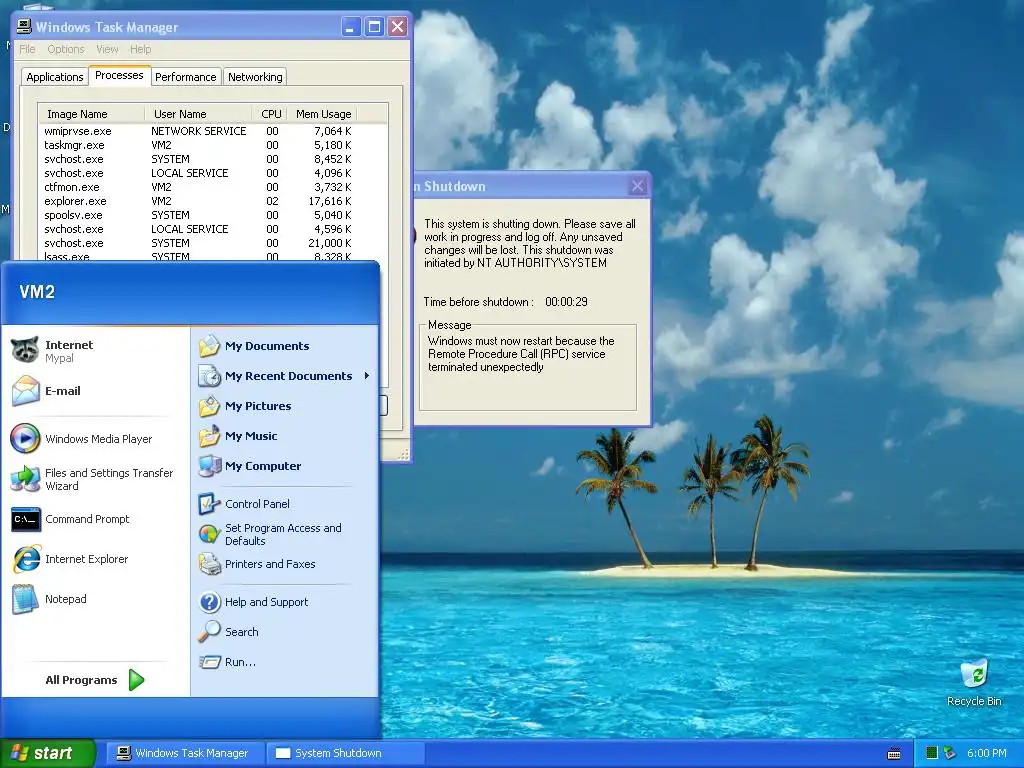Image resolution: width=1024 pixels, height=768 pixels.
Task: Open My Documents folder icon
Action: (210, 346)
